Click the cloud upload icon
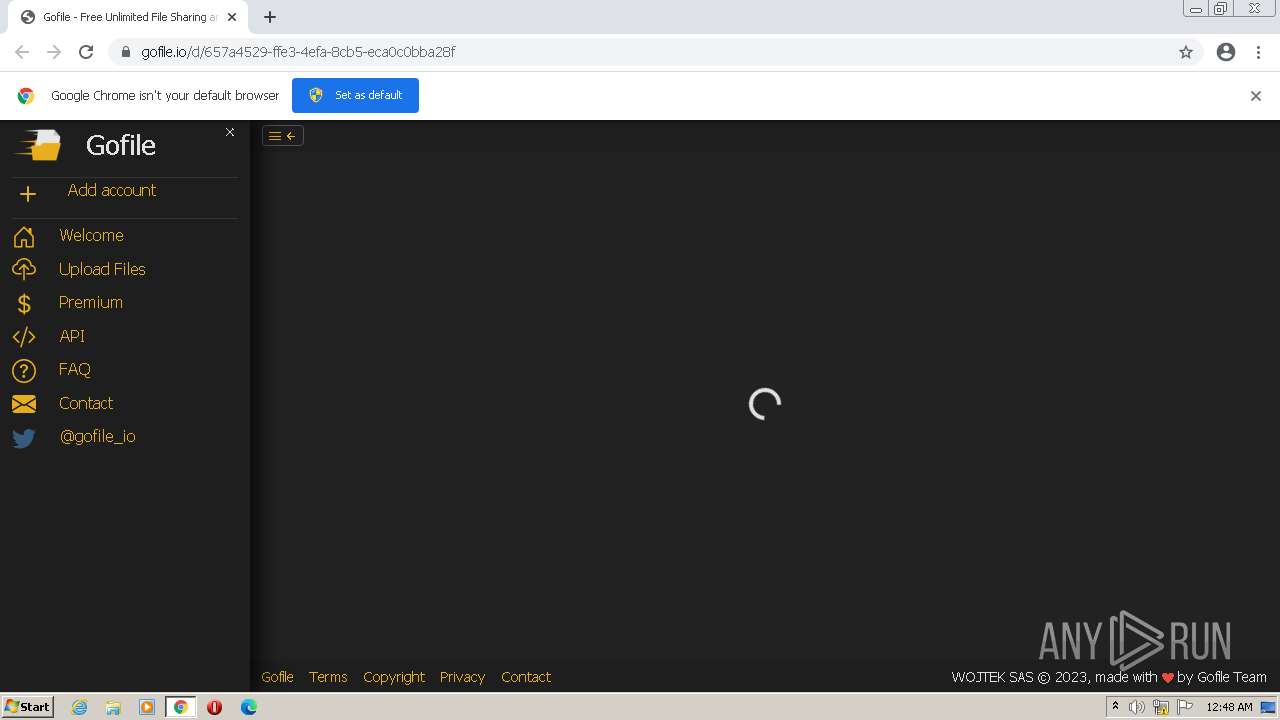 click(x=24, y=270)
